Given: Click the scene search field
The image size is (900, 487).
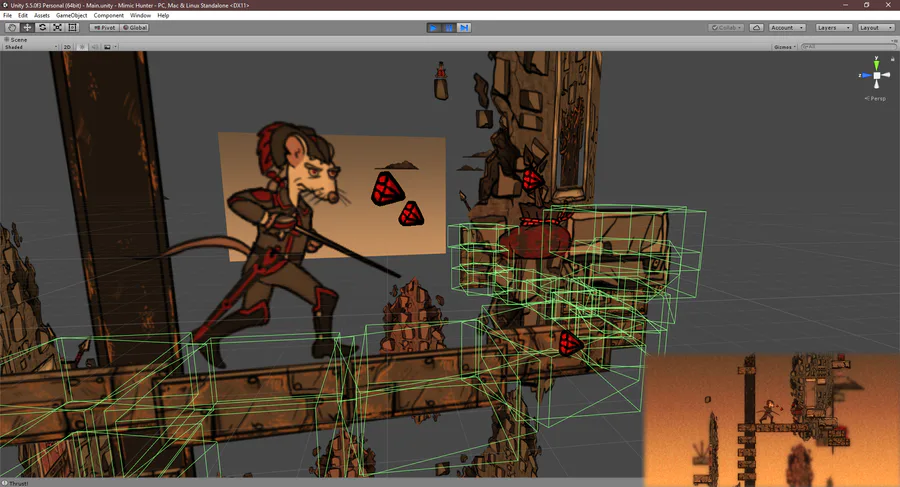Looking at the screenshot, I should (848, 47).
